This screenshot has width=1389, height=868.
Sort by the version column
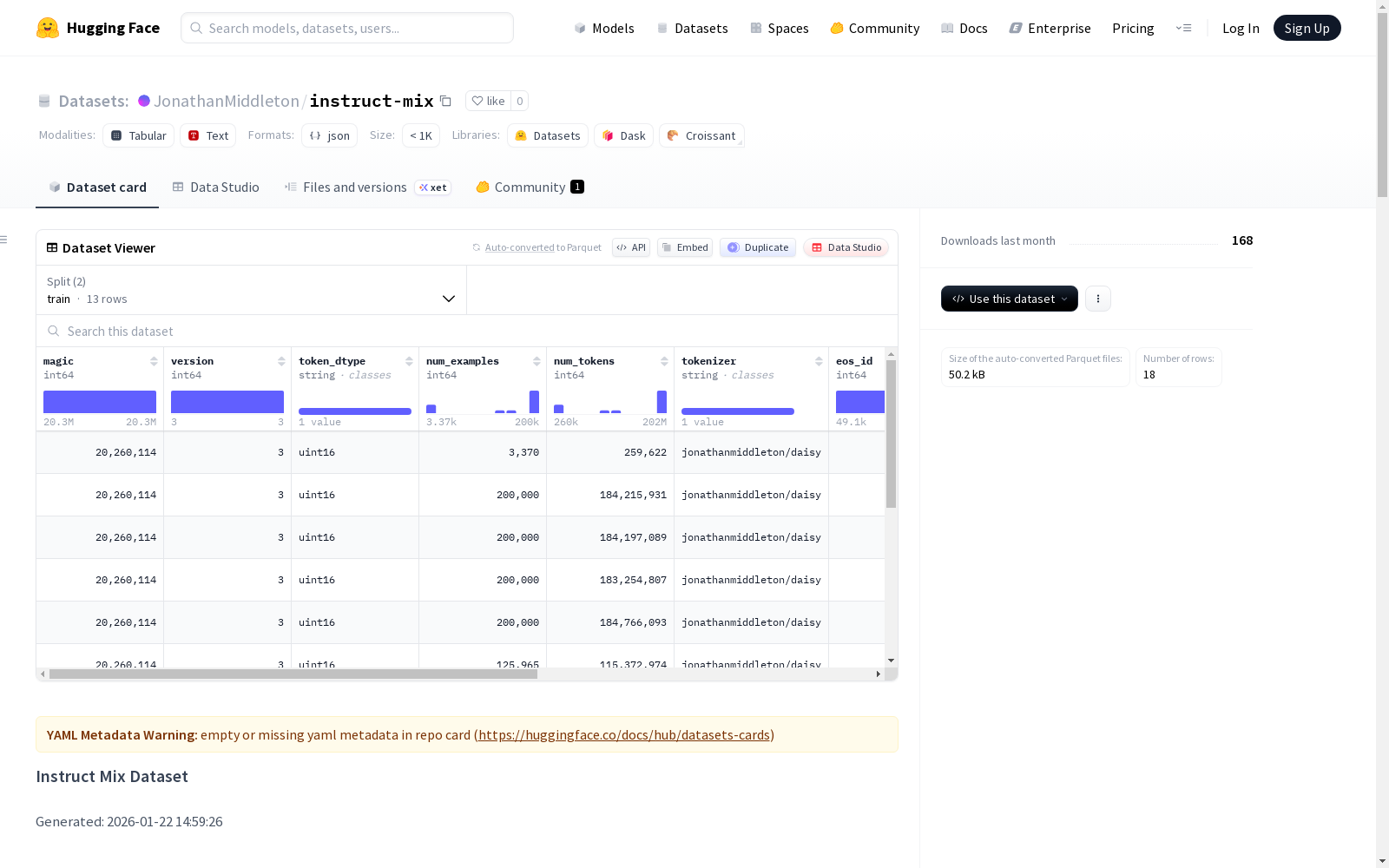pyautogui.click(x=281, y=361)
